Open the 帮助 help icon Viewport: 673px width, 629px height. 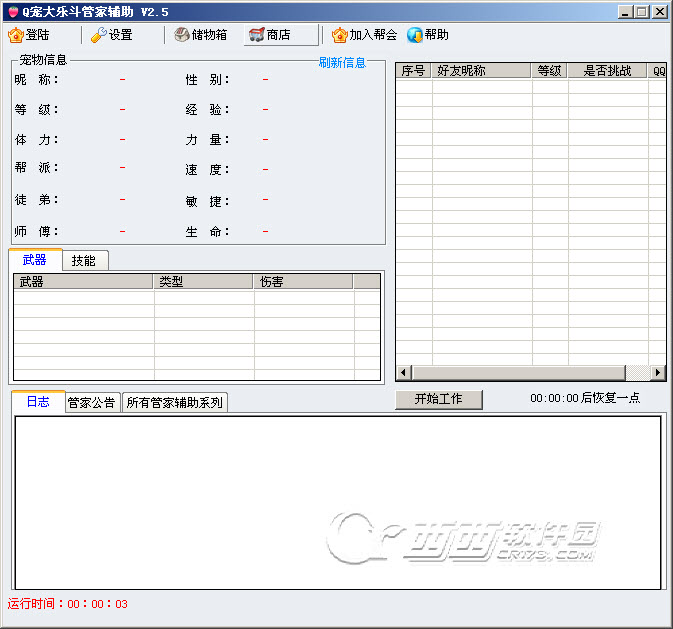[x=415, y=35]
